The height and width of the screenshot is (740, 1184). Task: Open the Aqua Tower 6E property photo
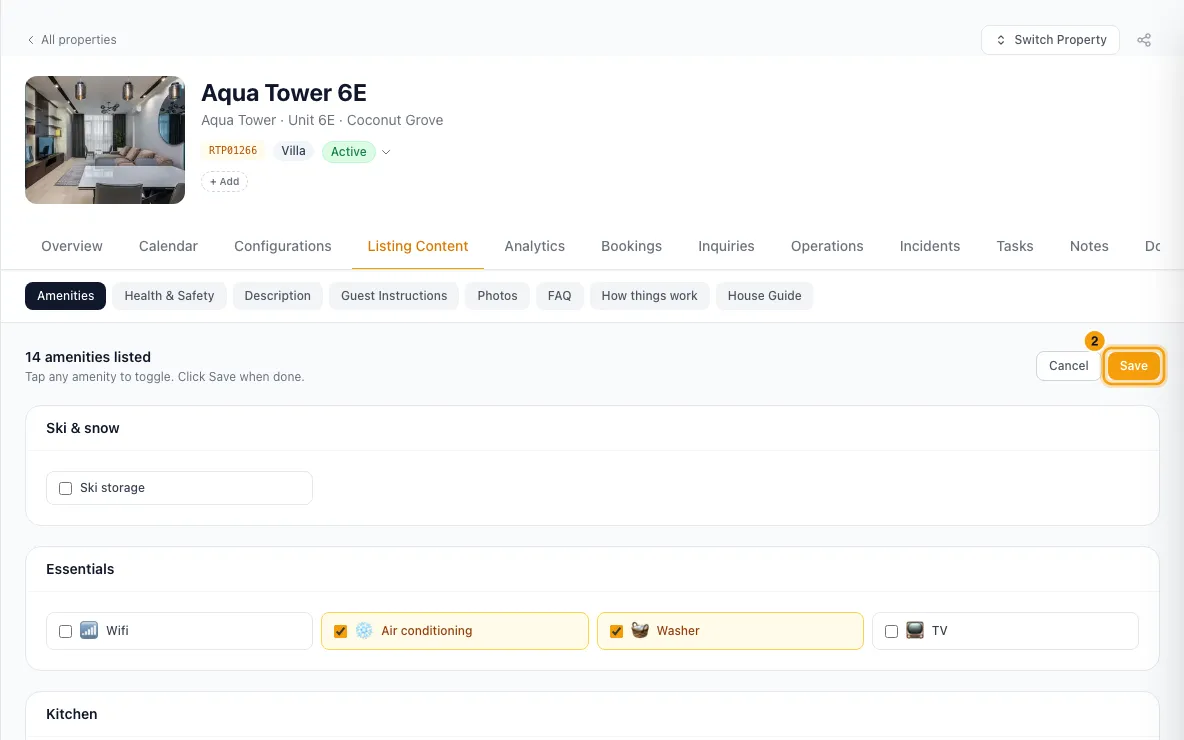(x=105, y=140)
